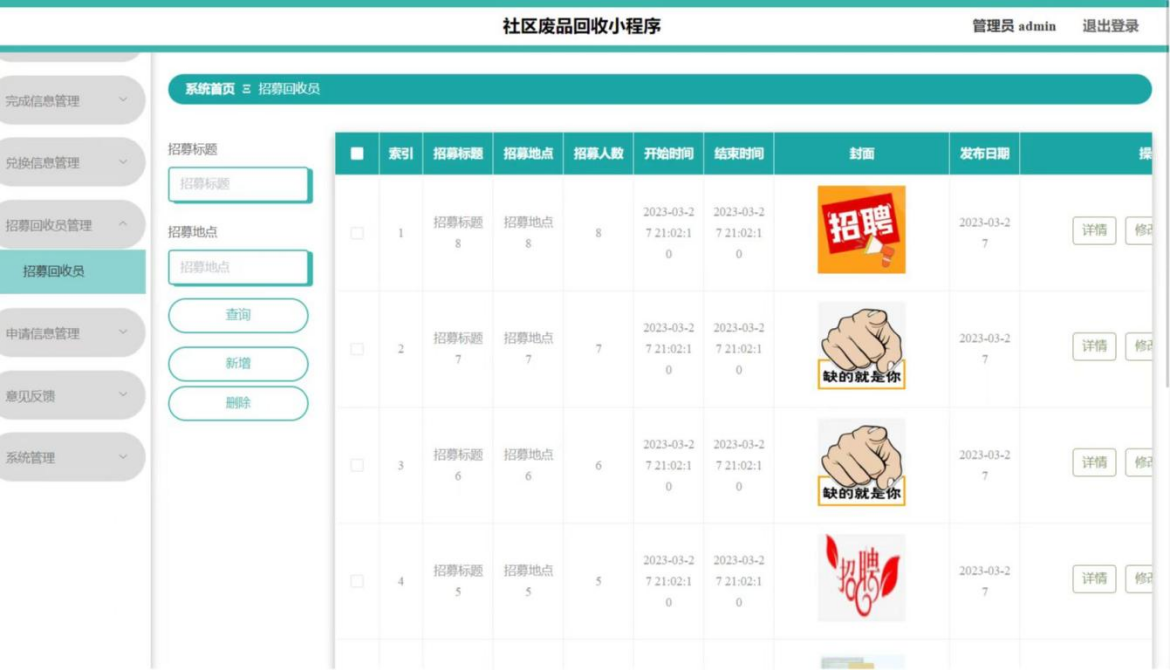This screenshot has width=1171, height=671.
Task: Open 详情 for row 4
Action: [x=1094, y=578]
